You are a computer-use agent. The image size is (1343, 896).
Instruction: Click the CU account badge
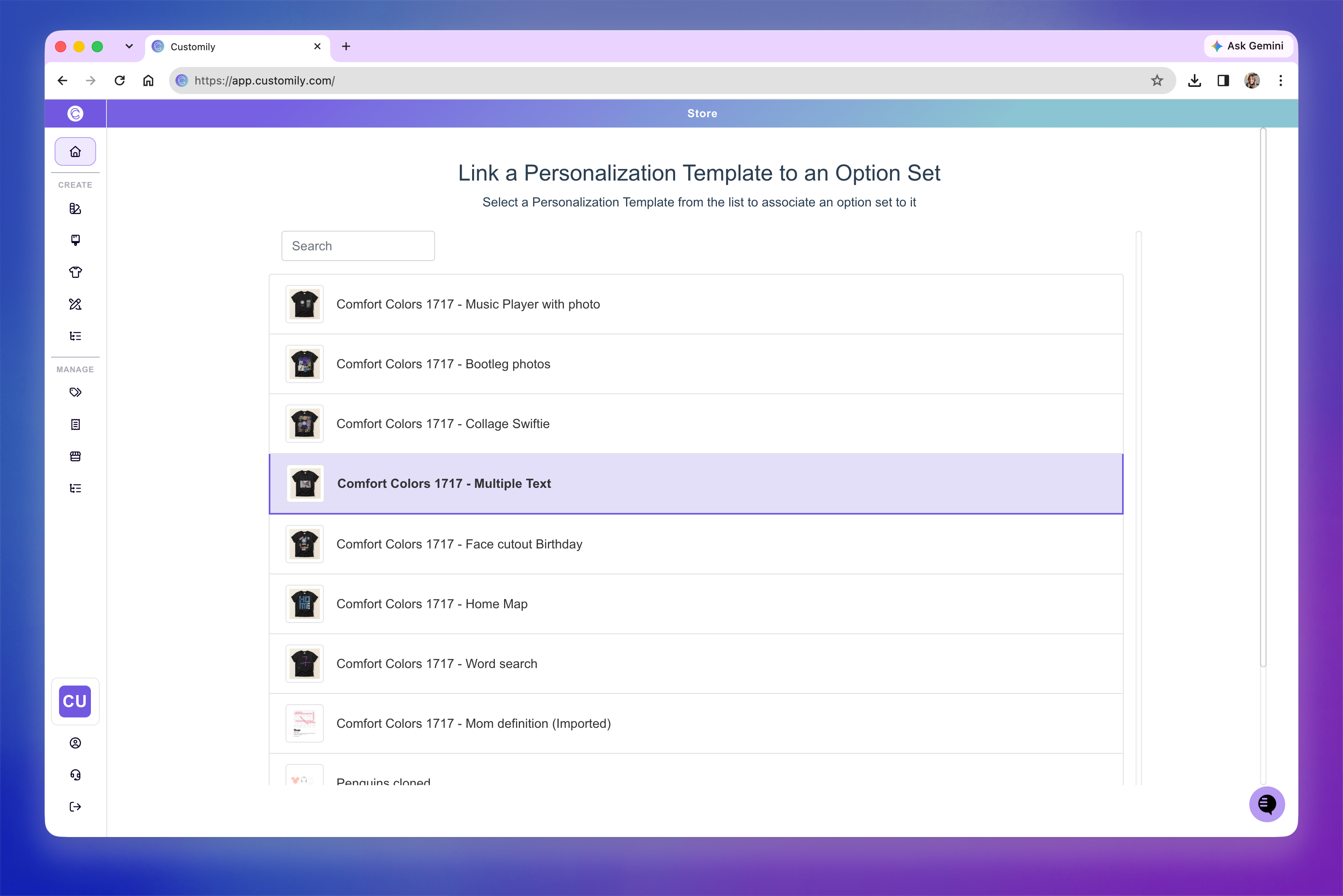click(75, 701)
